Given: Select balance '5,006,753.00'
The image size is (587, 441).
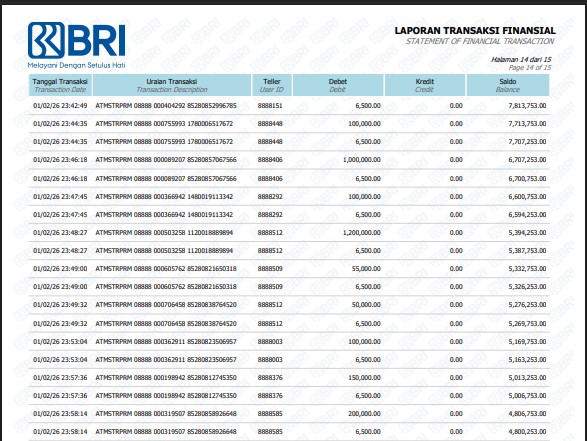Looking at the screenshot, I should pyautogui.click(x=527, y=395).
